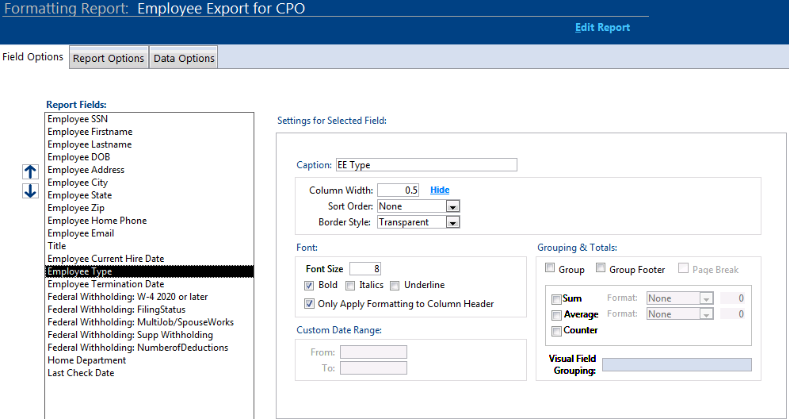This screenshot has height=419, width=789.
Task: Select Federal Withholding: W-4 2020 or later
Action: 149,297
